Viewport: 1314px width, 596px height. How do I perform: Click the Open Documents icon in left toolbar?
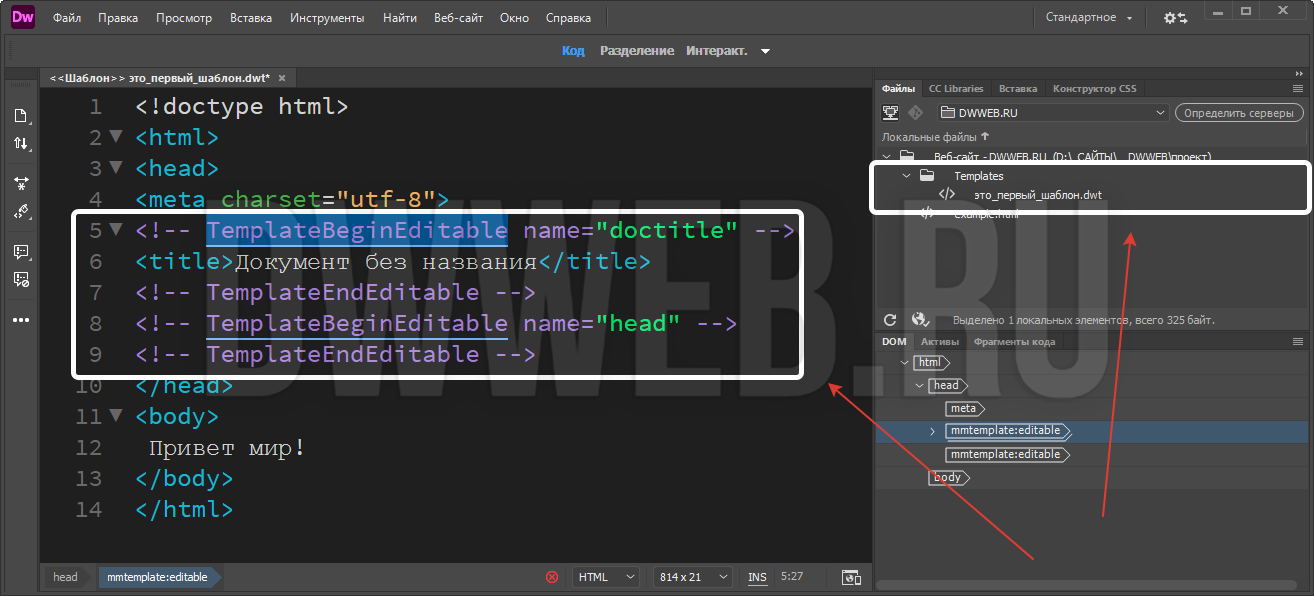(x=20, y=116)
